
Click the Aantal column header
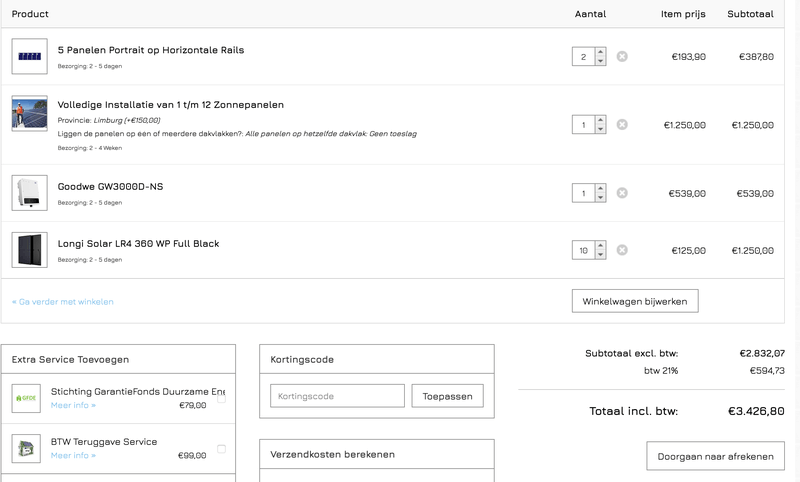click(x=590, y=14)
